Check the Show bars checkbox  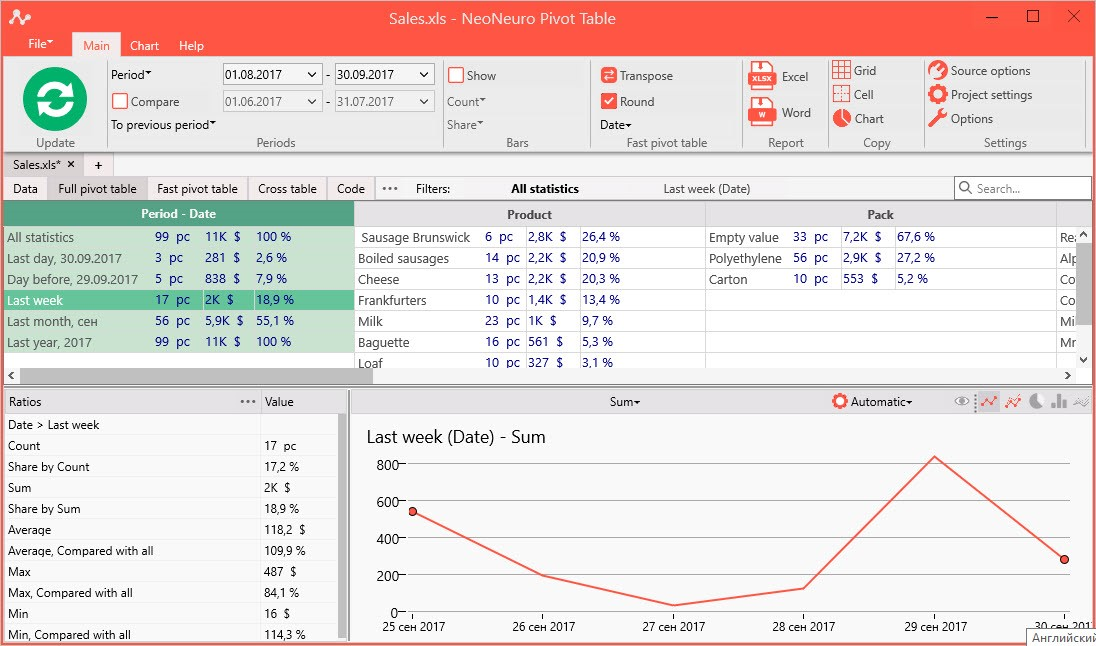click(x=456, y=75)
